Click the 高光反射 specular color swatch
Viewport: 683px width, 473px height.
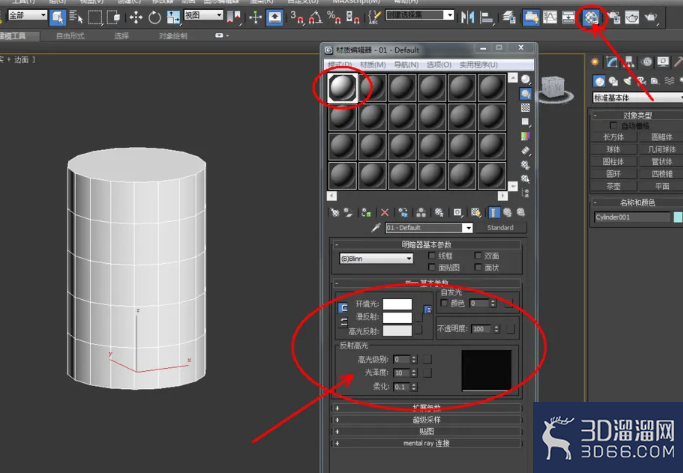tap(397, 331)
